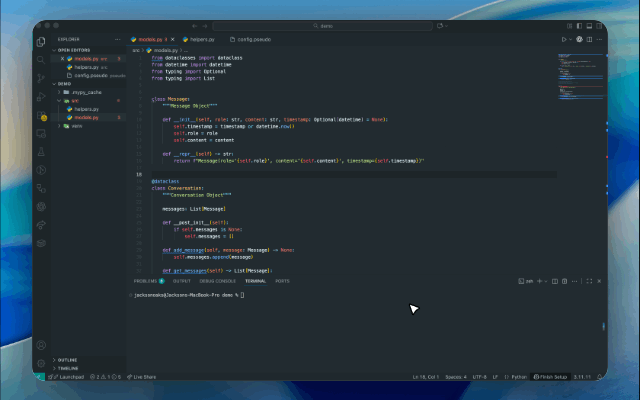Screen dimensions: 640x400
Task: Open the Manage gear icon
Action: tap(41, 363)
